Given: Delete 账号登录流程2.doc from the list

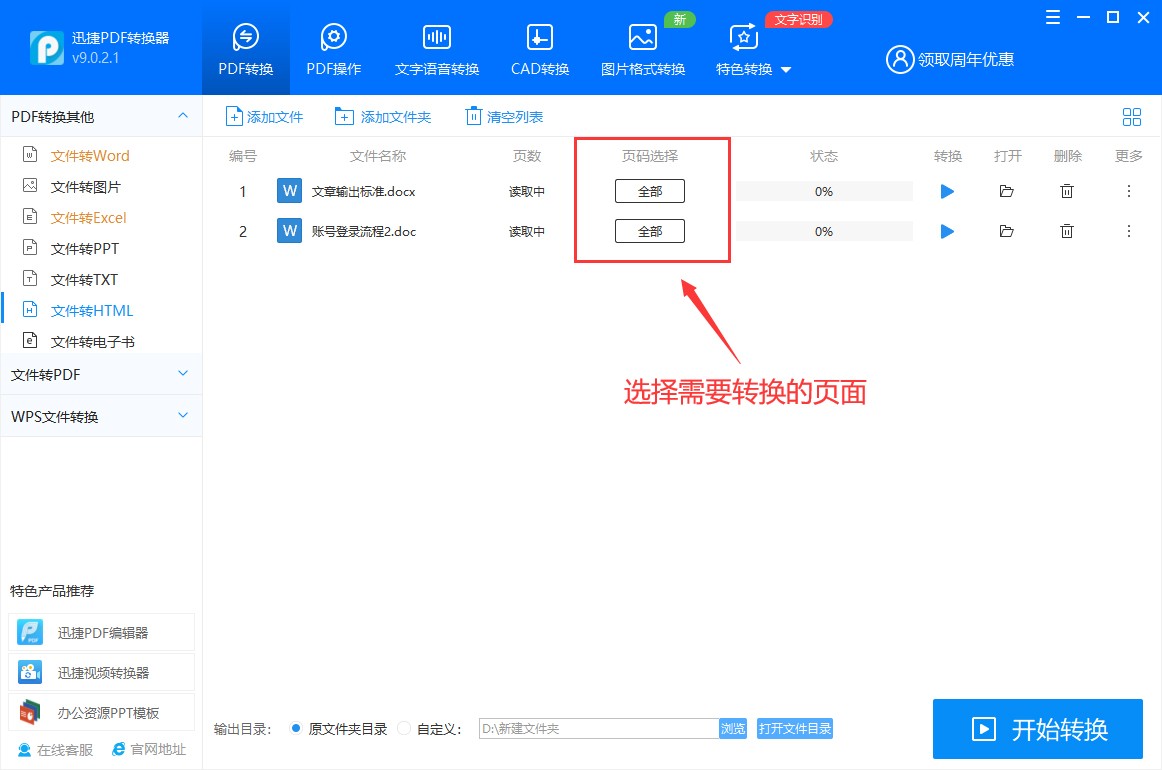Looking at the screenshot, I should [1067, 231].
